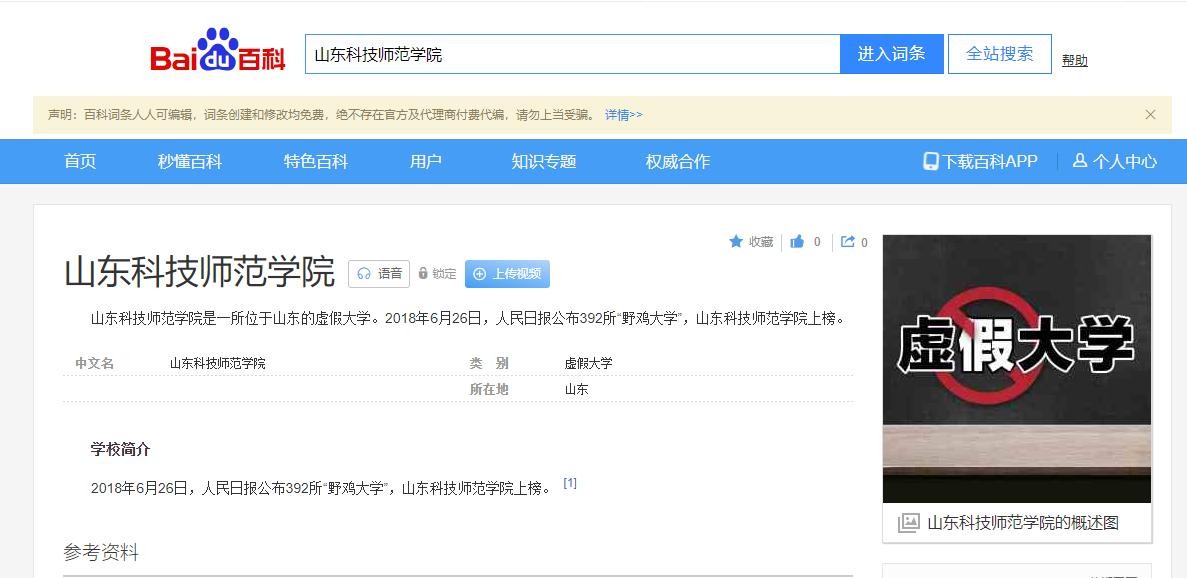This screenshot has width=1187, height=578.
Task: Click the 虚假大学 overview image thumbnail
Action: pos(1017,368)
